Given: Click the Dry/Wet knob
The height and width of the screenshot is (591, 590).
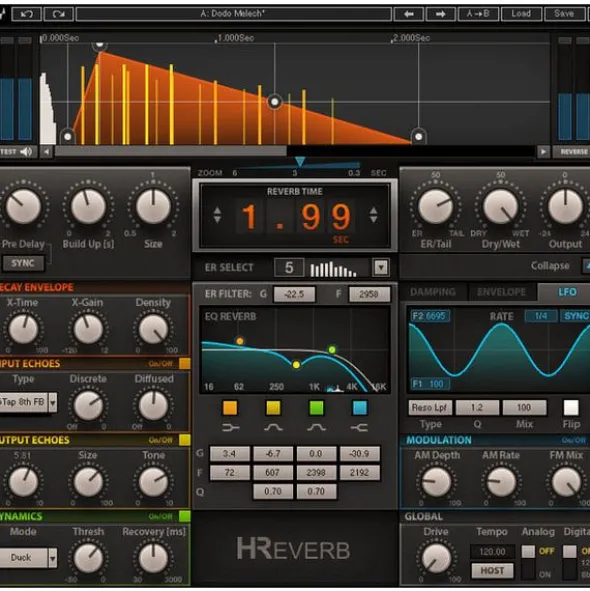Looking at the screenshot, I should [x=501, y=207].
